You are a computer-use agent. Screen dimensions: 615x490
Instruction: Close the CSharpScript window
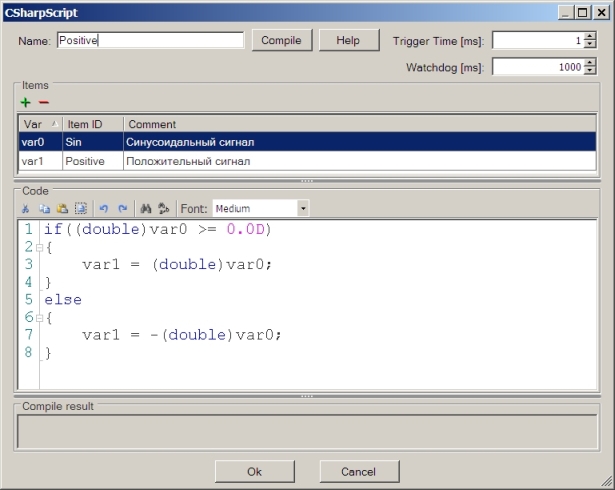pos(601,13)
